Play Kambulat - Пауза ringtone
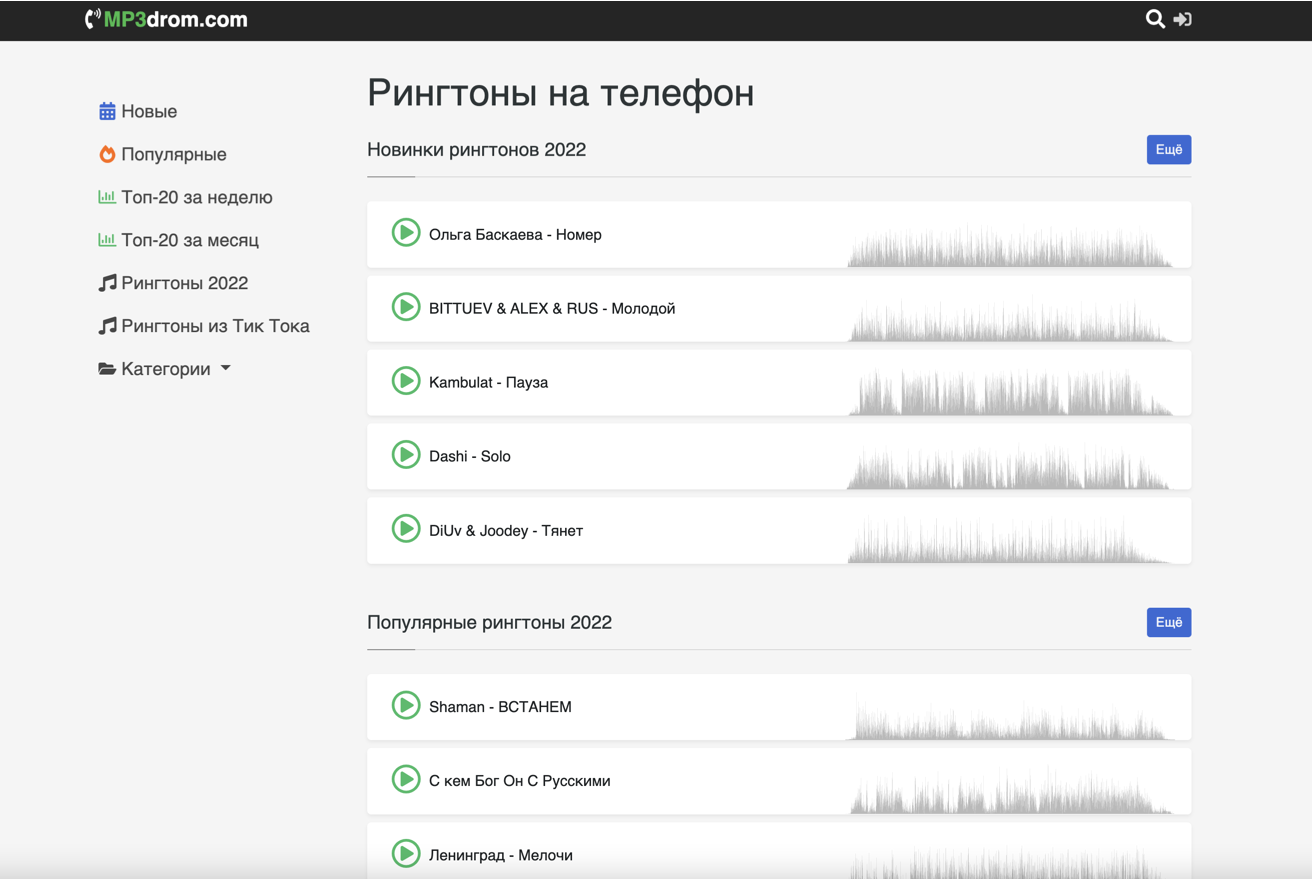 click(405, 381)
